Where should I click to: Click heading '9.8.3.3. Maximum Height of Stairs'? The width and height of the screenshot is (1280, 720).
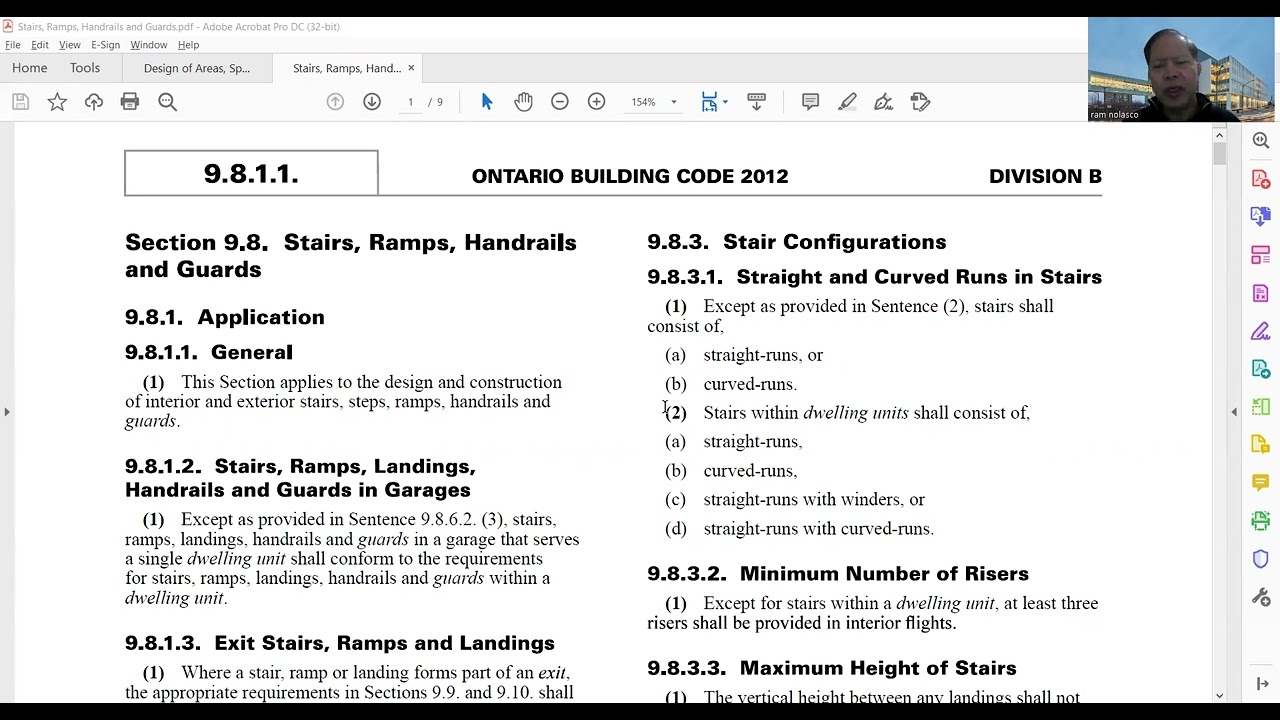(x=832, y=668)
